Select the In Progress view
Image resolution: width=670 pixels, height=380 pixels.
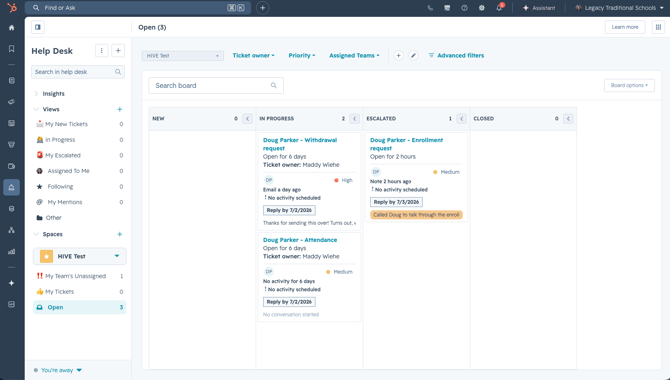coord(79,140)
